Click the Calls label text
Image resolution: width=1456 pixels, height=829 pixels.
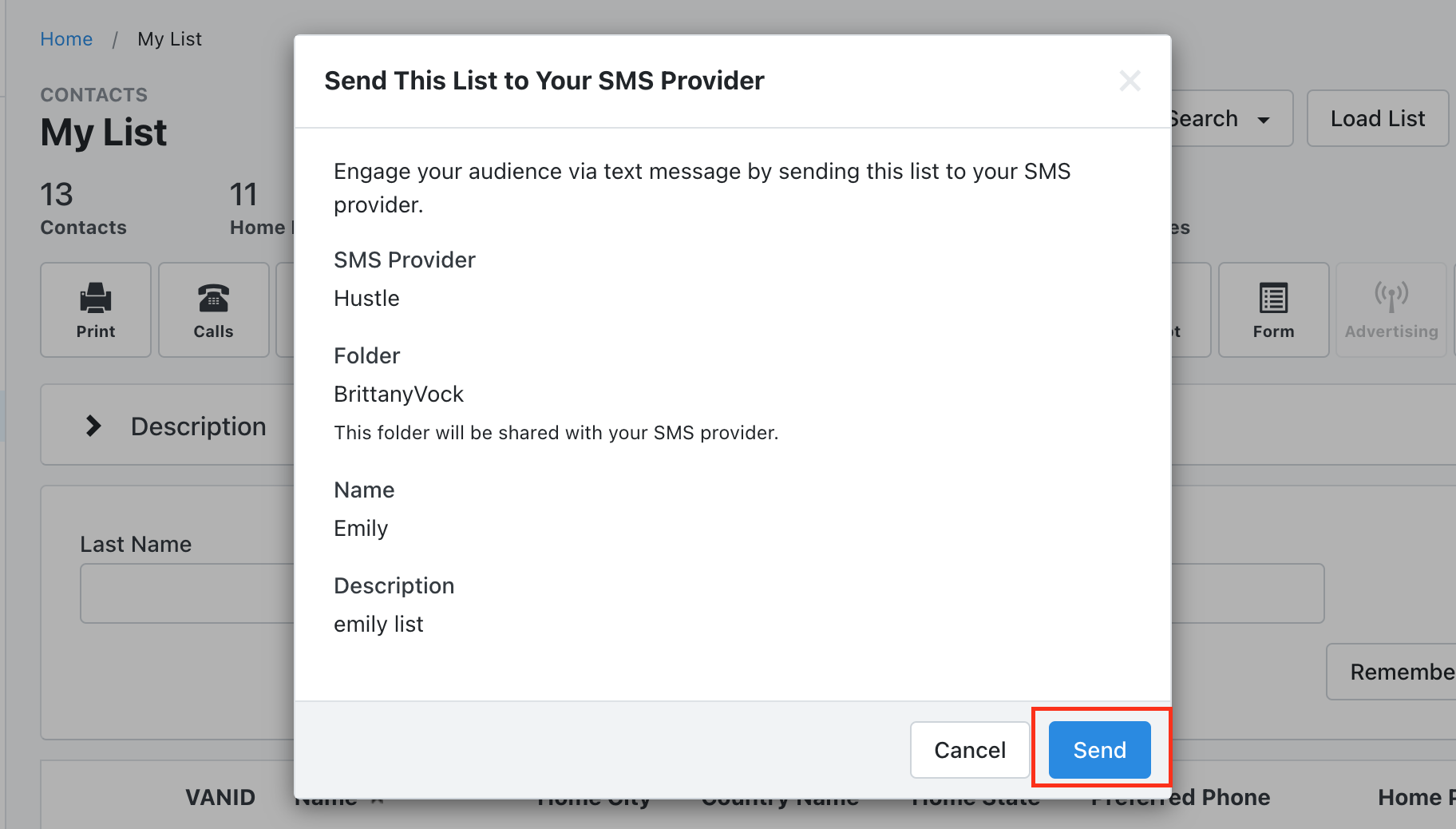pyautogui.click(x=214, y=331)
